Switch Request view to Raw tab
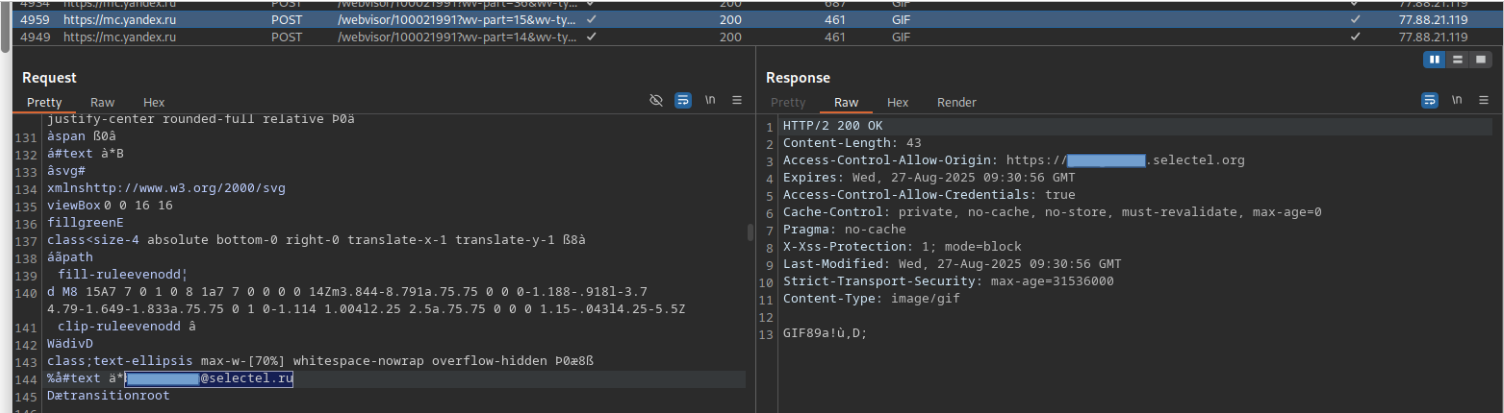The height and width of the screenshot is (413, 1504). tap(102, 102)
